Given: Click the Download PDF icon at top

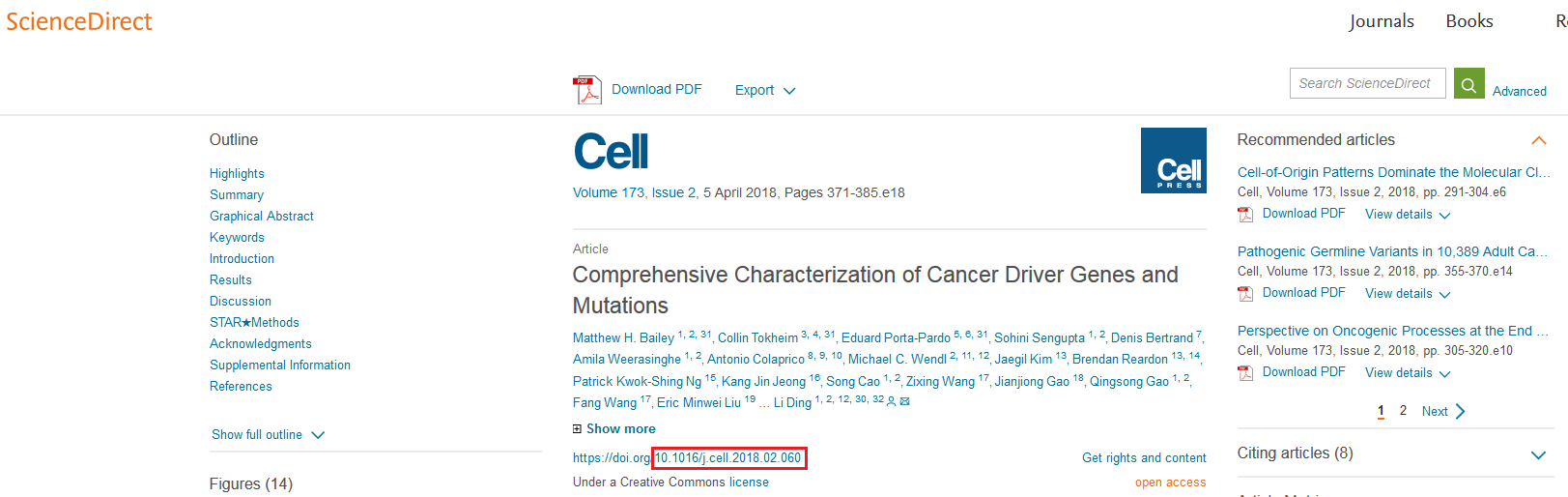Looking at the screenshot, I should coord(586,90).
